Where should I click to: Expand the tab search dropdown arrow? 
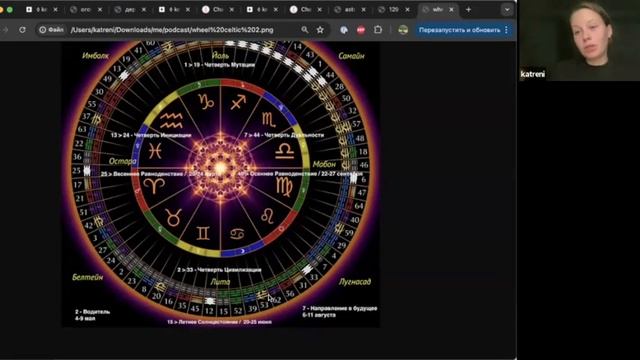click(x=507, y=9)
